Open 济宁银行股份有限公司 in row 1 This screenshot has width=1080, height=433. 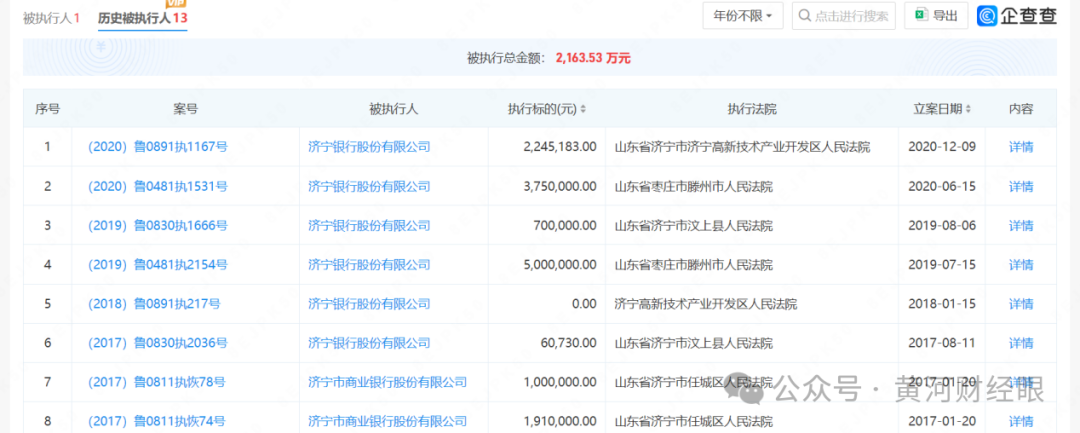[369, 147]
